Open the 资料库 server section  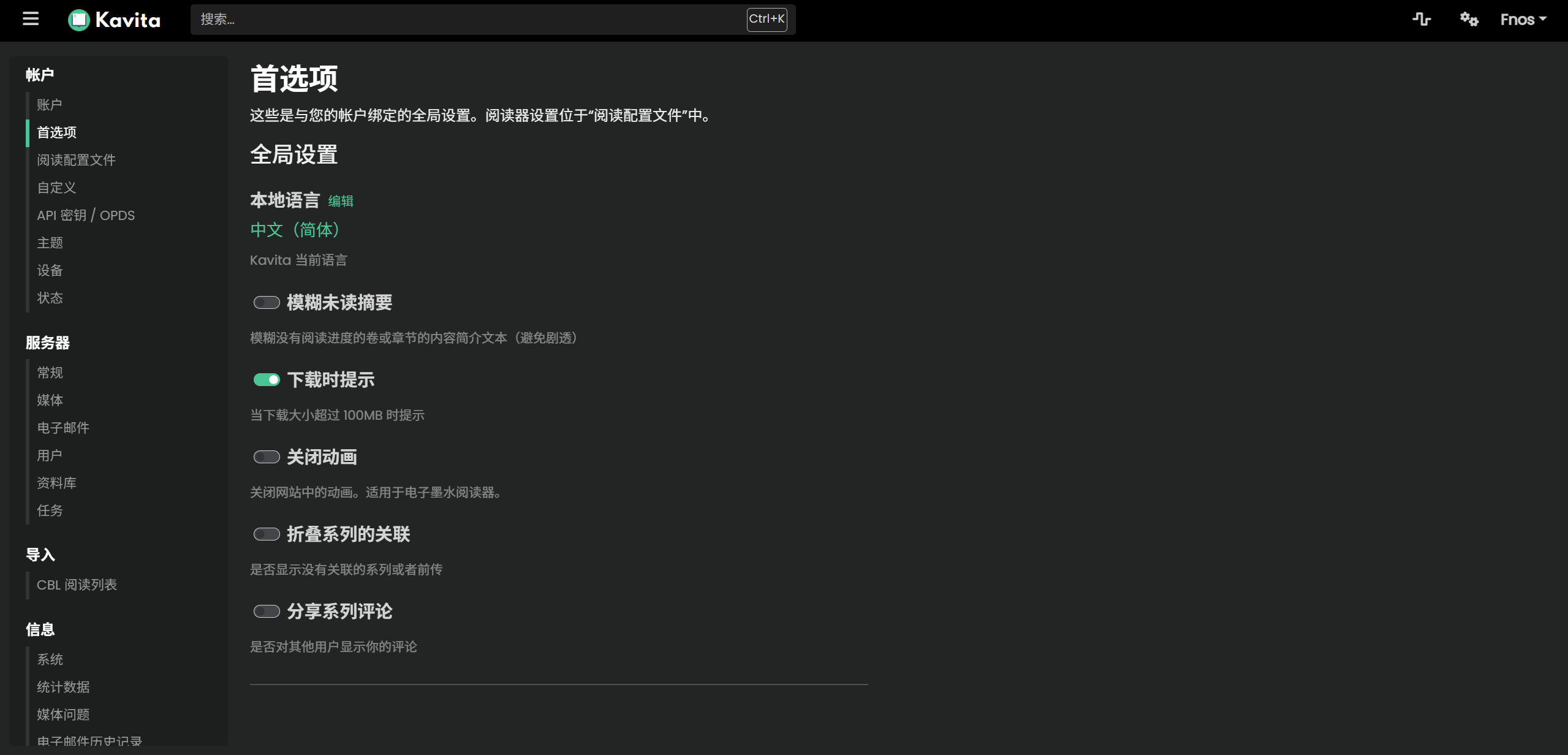tap(56, 483)
